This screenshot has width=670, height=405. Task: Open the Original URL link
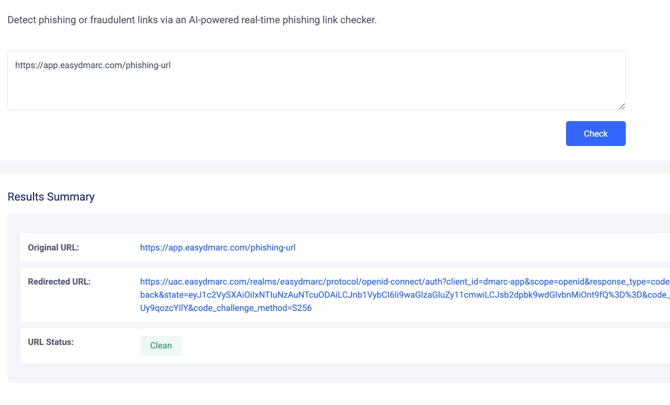[217, 247]
